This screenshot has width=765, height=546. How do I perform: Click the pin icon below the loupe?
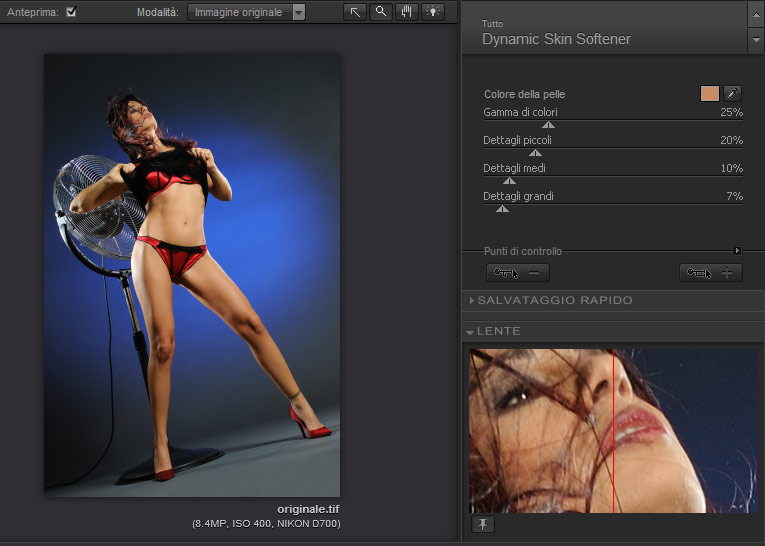483,525
